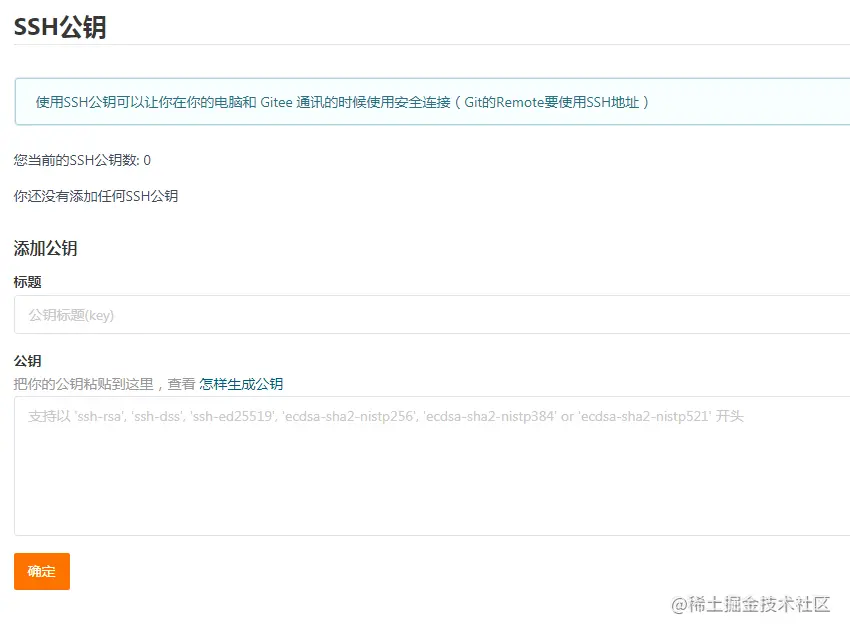Click the 标题 field label
850x634 pixels.
click(28, 282)
